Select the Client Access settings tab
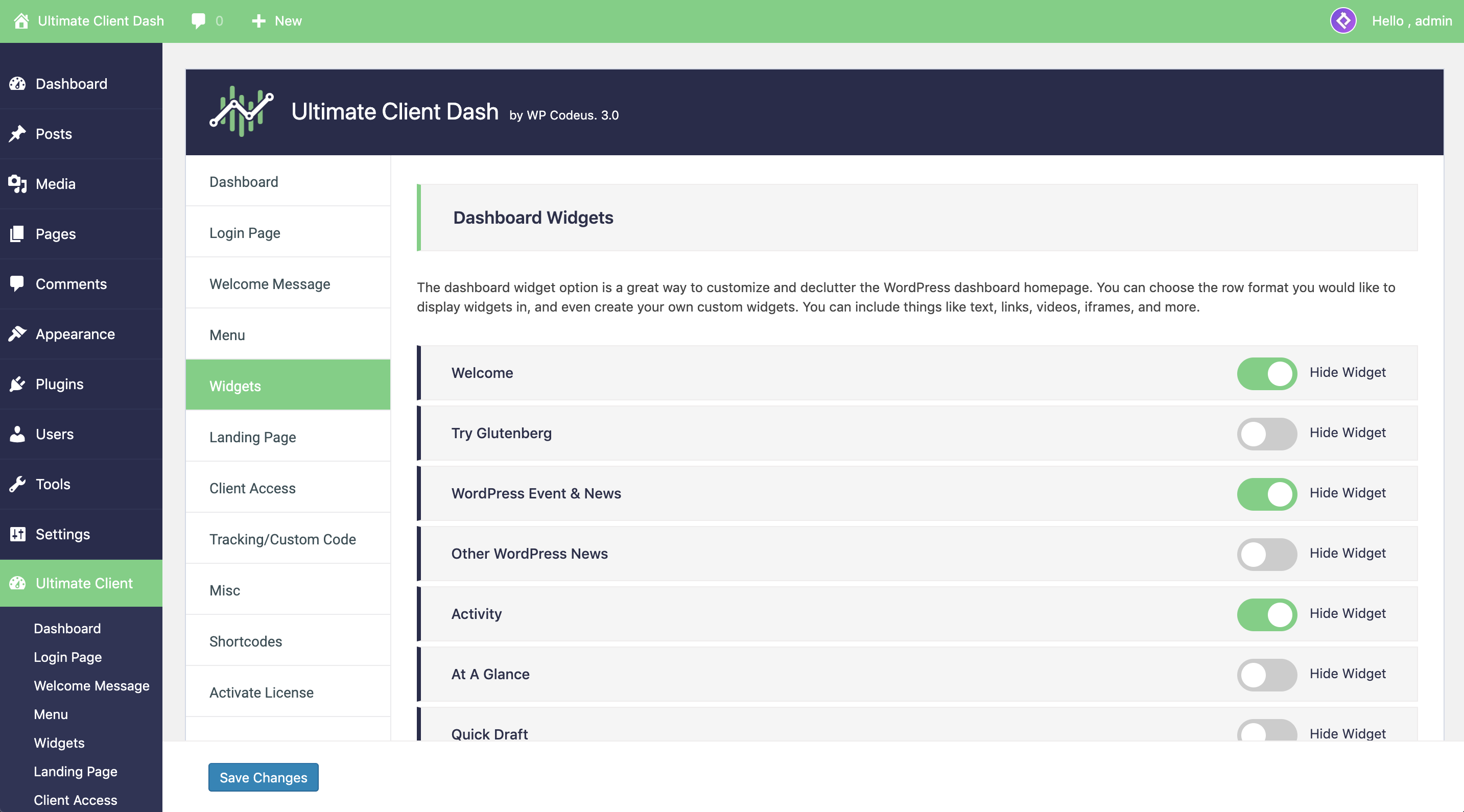The width and height of the screenshot is (1464, 812). pyautogui.click(x=252, y=488)
